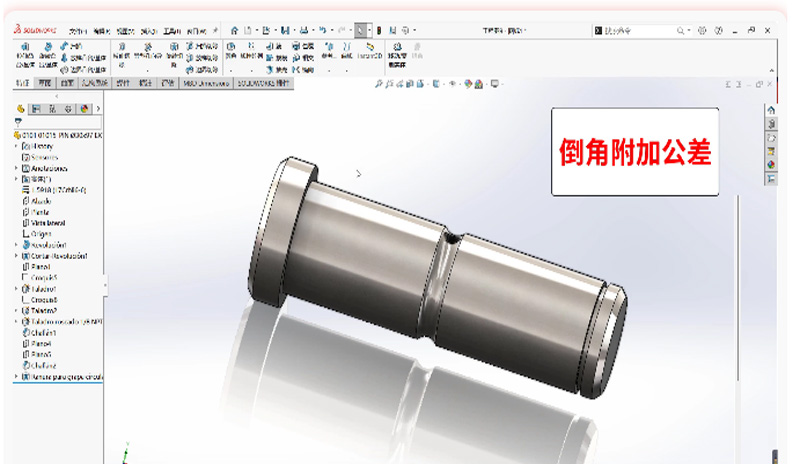
Task: Open Appearances, Scenes and Decals task pane tab
Action: (771, 165)
